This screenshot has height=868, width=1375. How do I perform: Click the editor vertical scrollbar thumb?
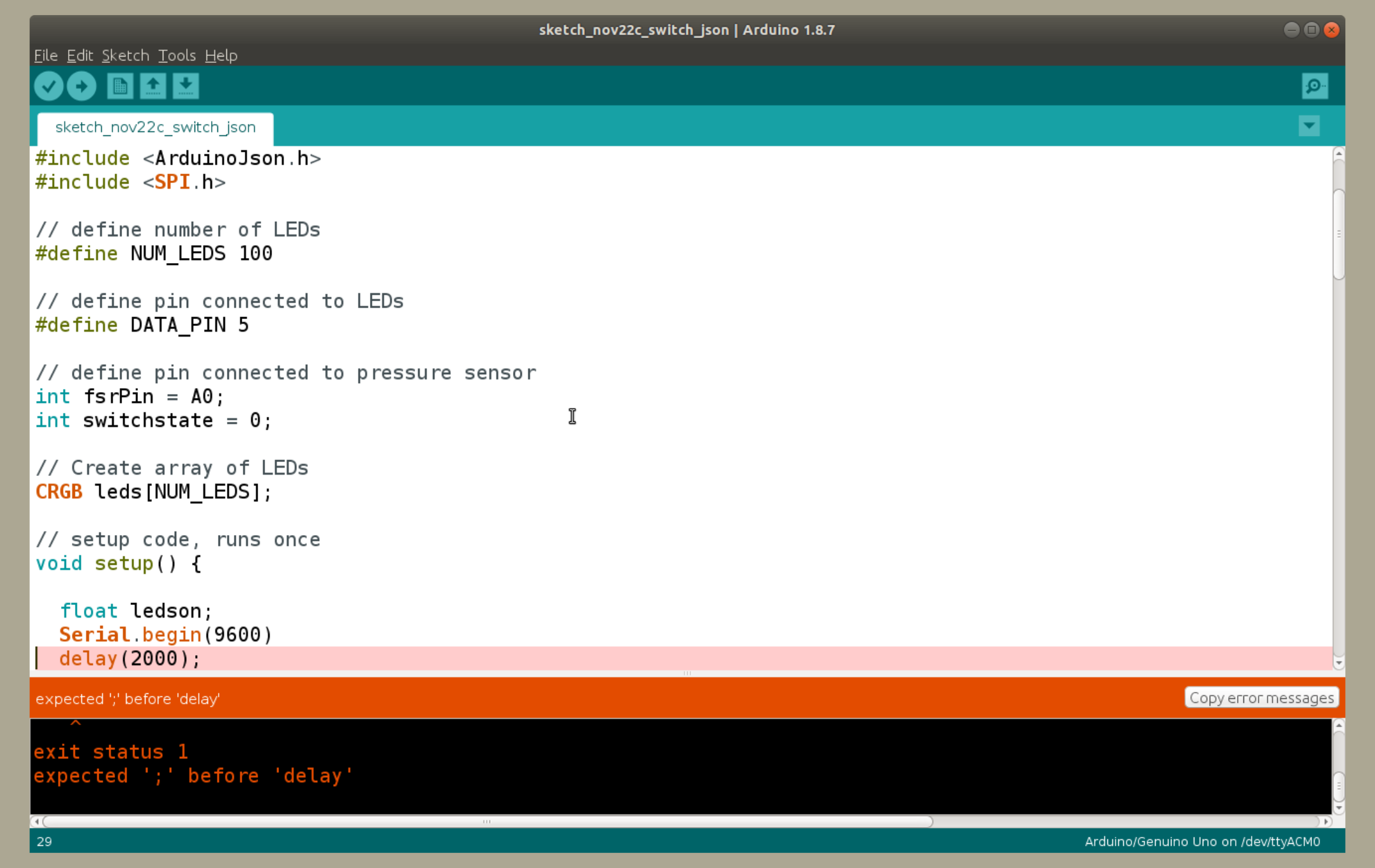(1338, 234)
